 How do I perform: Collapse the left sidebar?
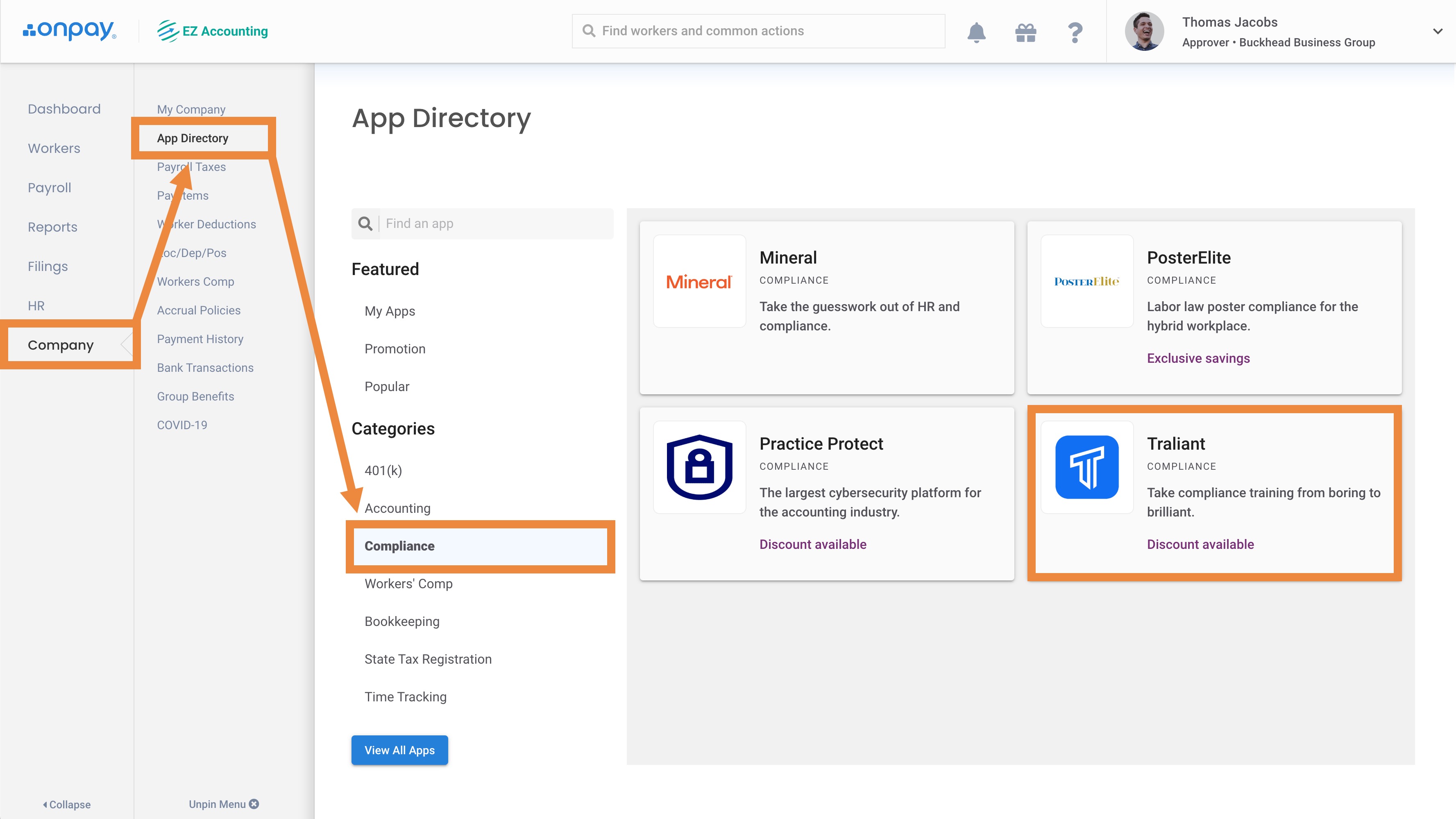tap(67, 804)
